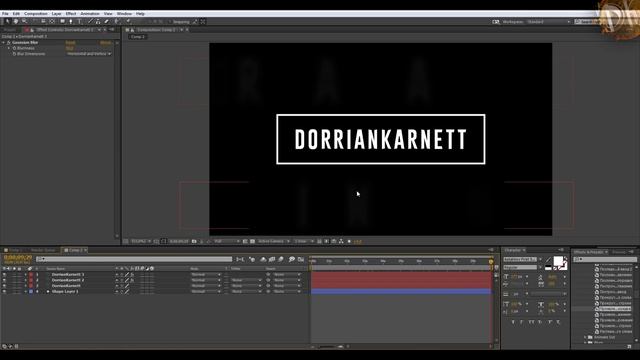Image resolution: width=640 pixels, height=360 pixels.
Task: Open the File menu
Action: tap(5, 13)
